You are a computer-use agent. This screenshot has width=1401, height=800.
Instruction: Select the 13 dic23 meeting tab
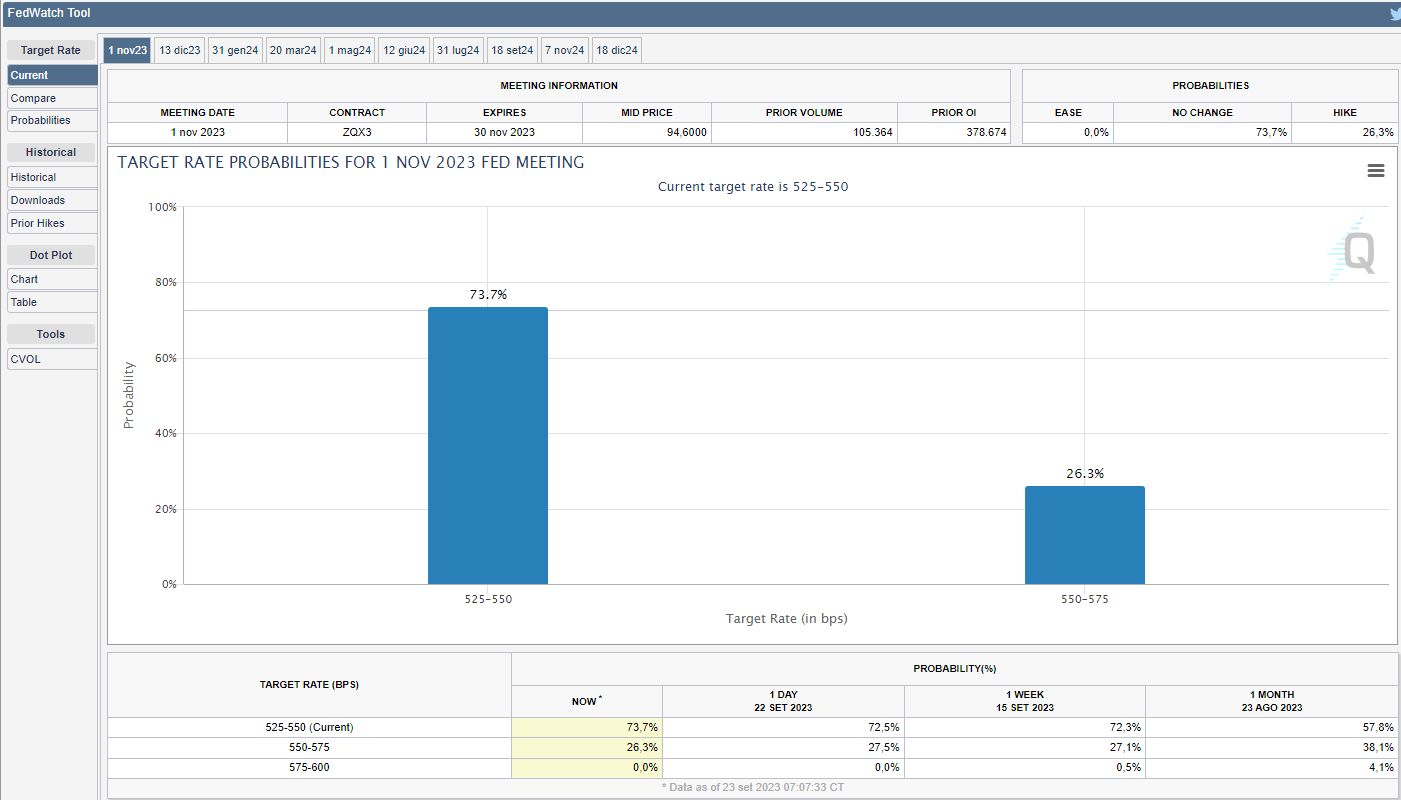point(180,50)
